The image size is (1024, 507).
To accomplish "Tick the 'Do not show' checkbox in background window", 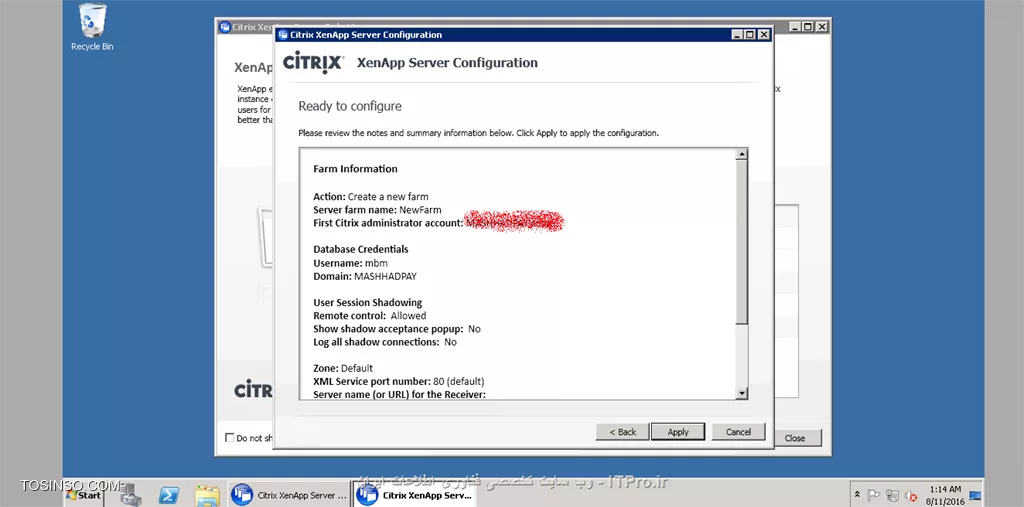I will click(229, 438).
